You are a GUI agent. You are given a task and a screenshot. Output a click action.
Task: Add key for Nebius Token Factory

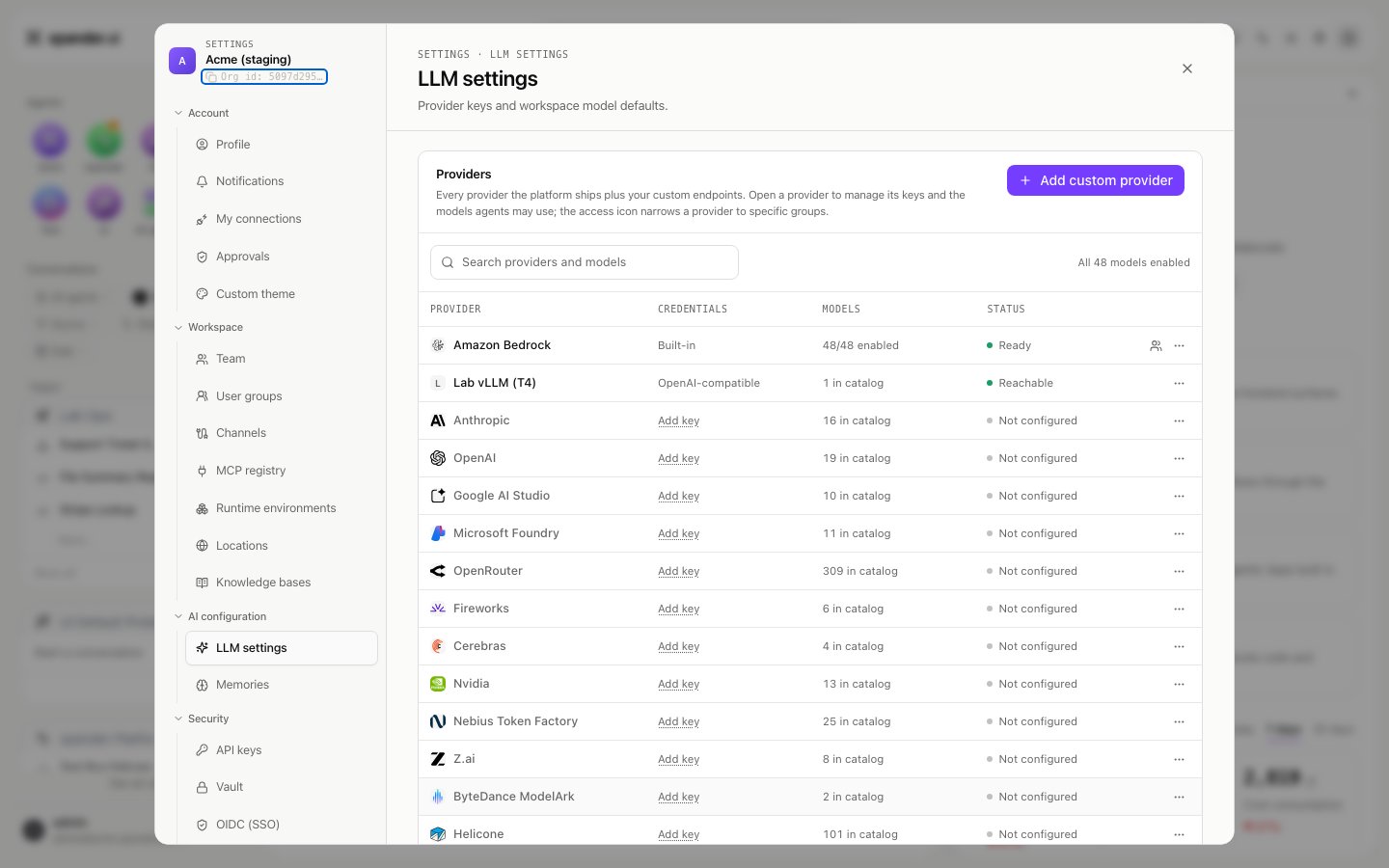(678, 721)
